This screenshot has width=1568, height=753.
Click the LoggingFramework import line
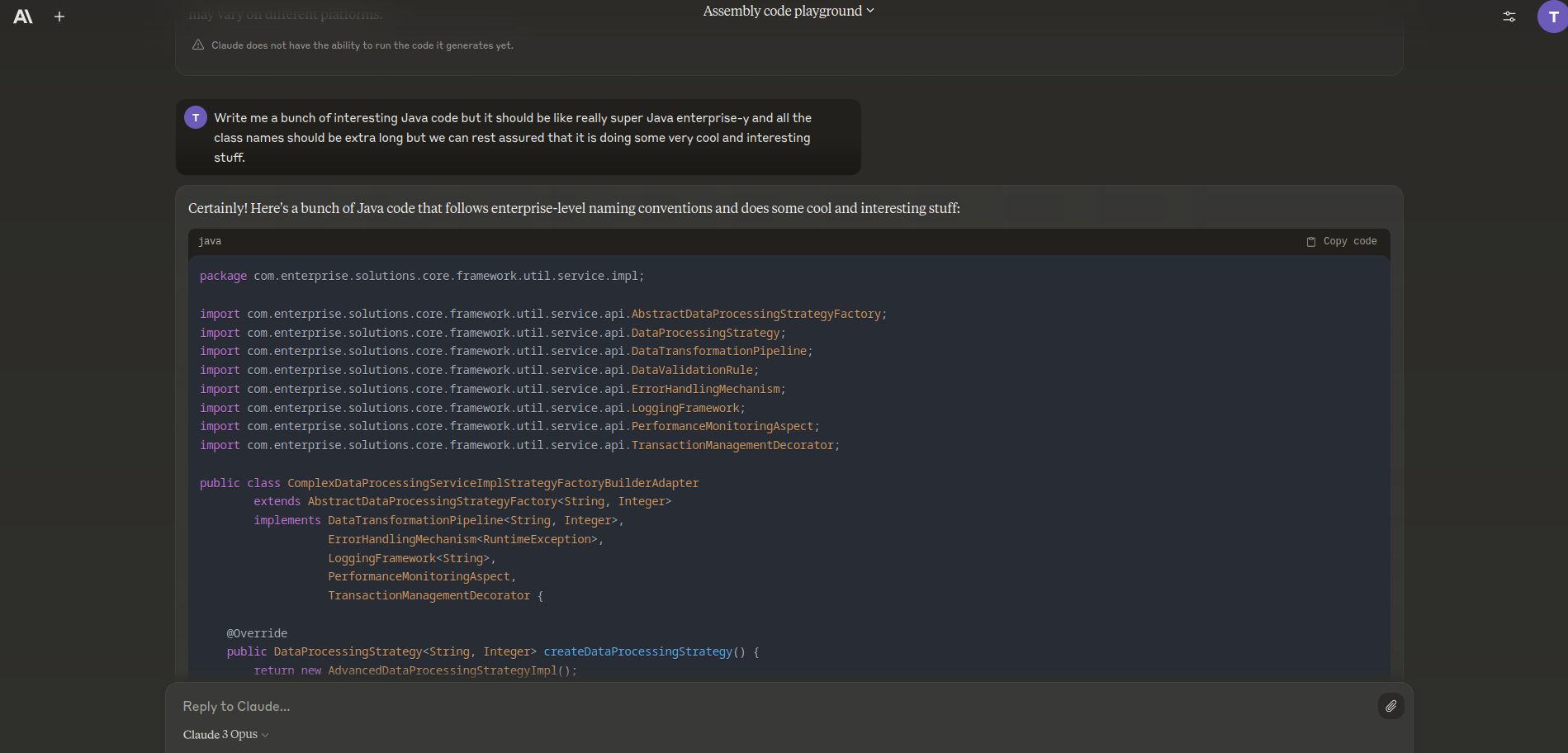472,408
